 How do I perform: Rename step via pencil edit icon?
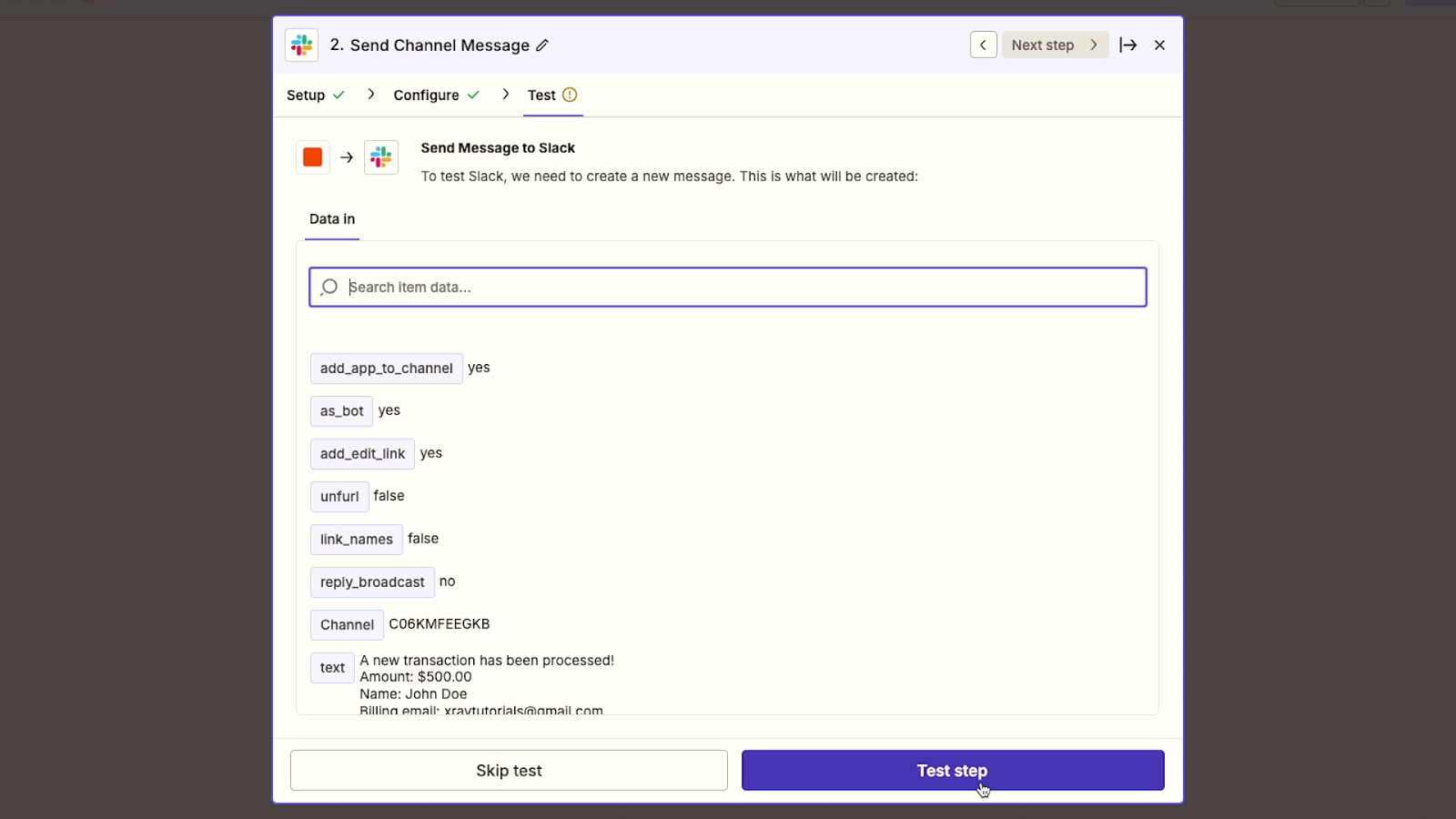[542, 45]
